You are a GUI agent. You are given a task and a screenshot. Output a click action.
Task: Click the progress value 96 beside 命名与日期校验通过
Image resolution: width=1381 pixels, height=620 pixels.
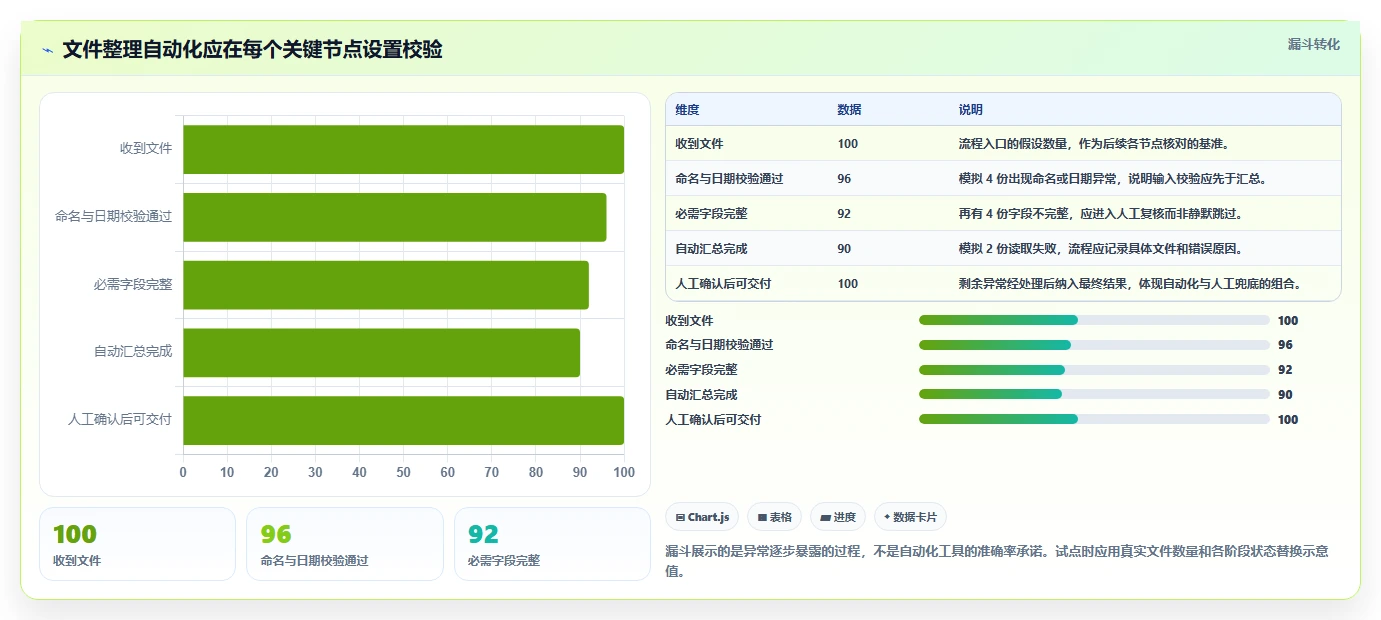(1285, 345)
